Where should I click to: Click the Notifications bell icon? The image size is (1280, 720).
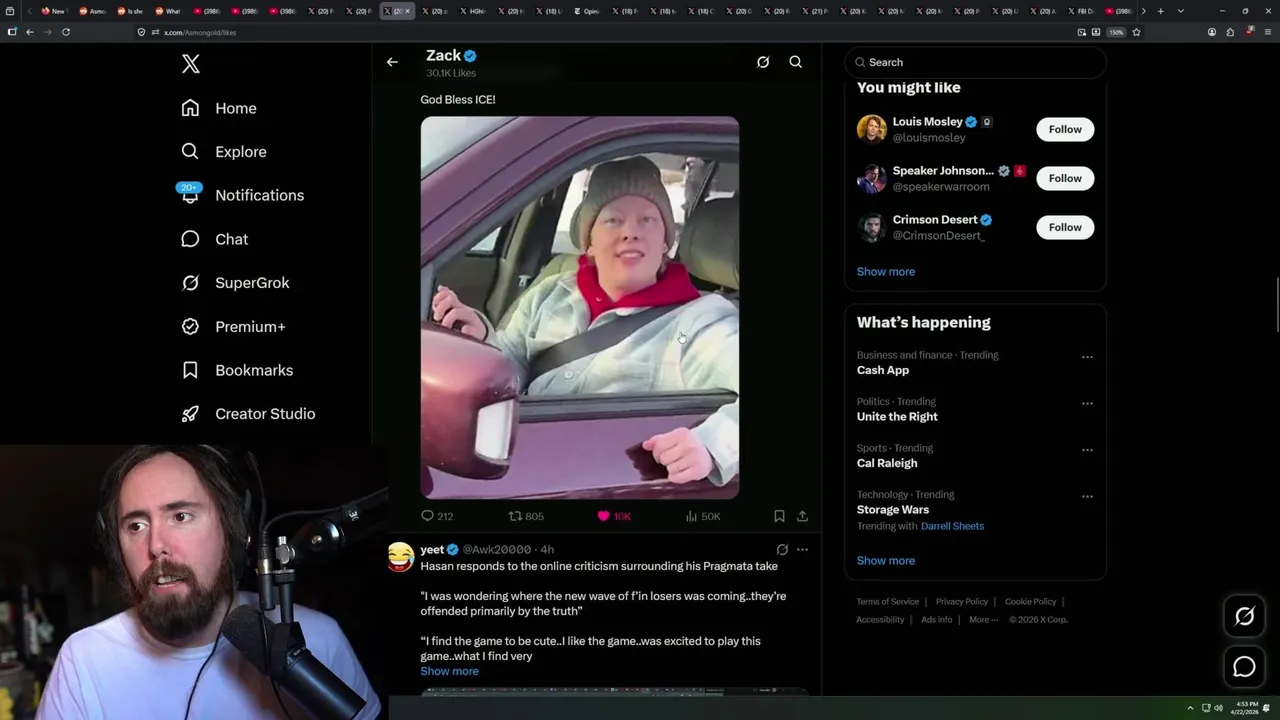pos(190,195)
